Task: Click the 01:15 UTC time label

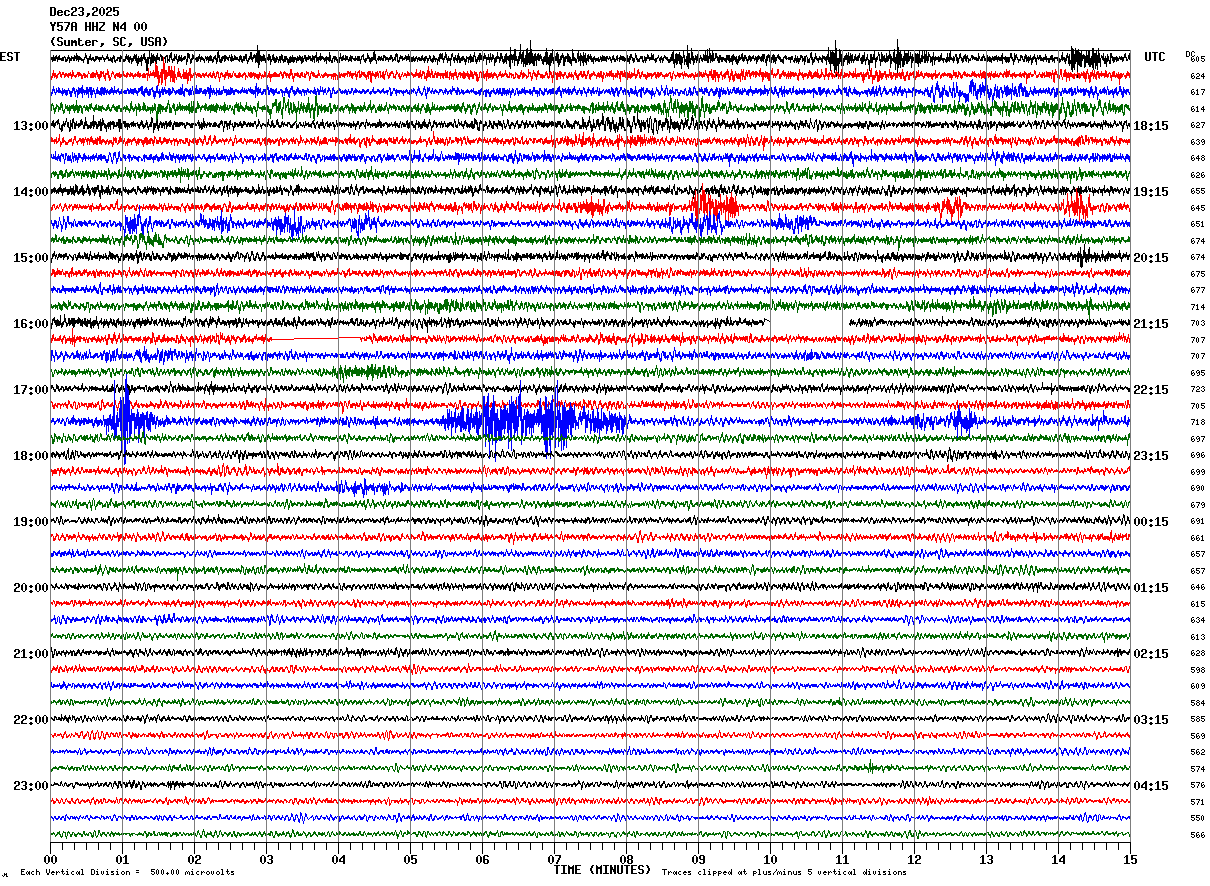Action: [x=1151, y=588]
